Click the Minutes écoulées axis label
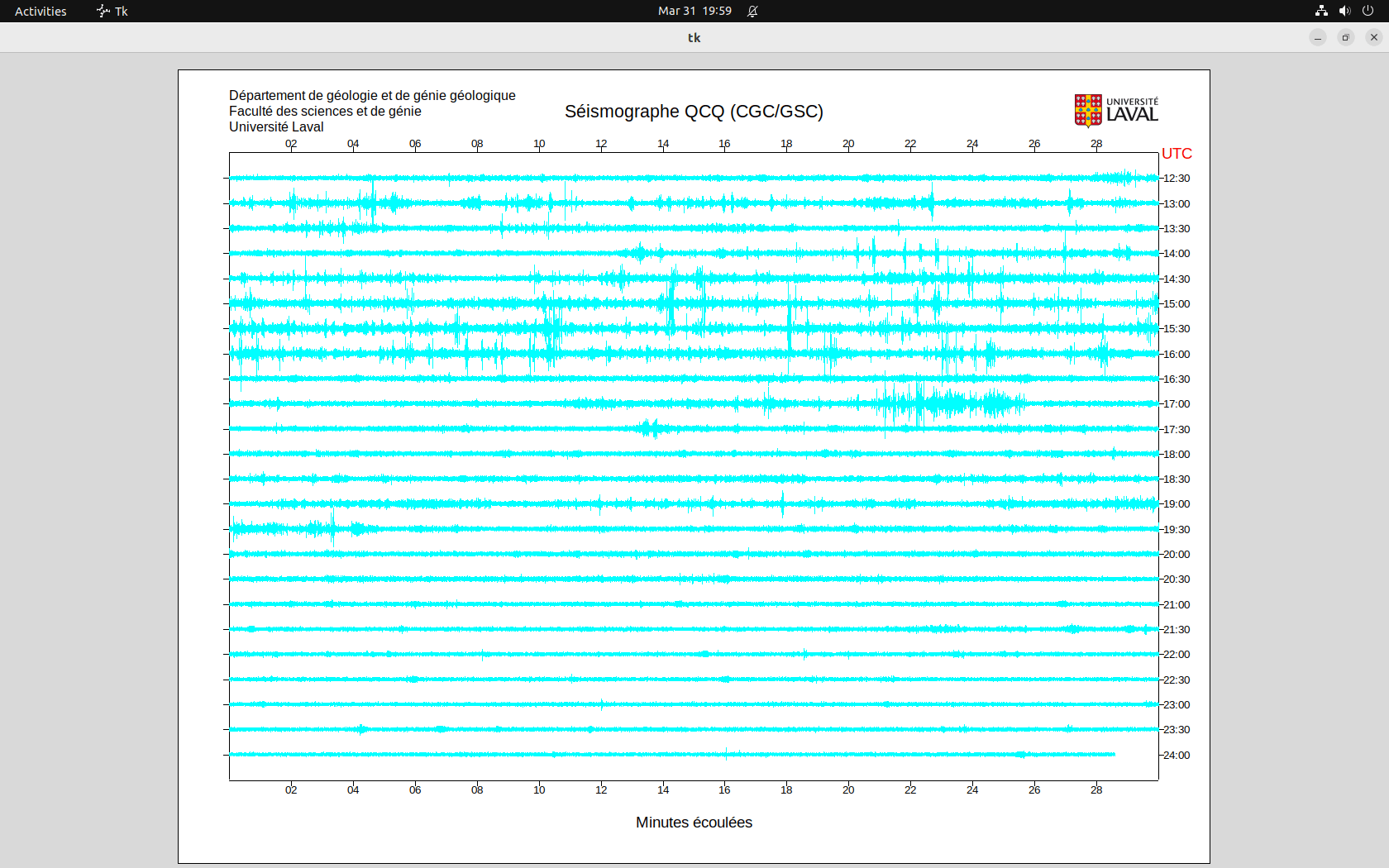 [694, 823]
